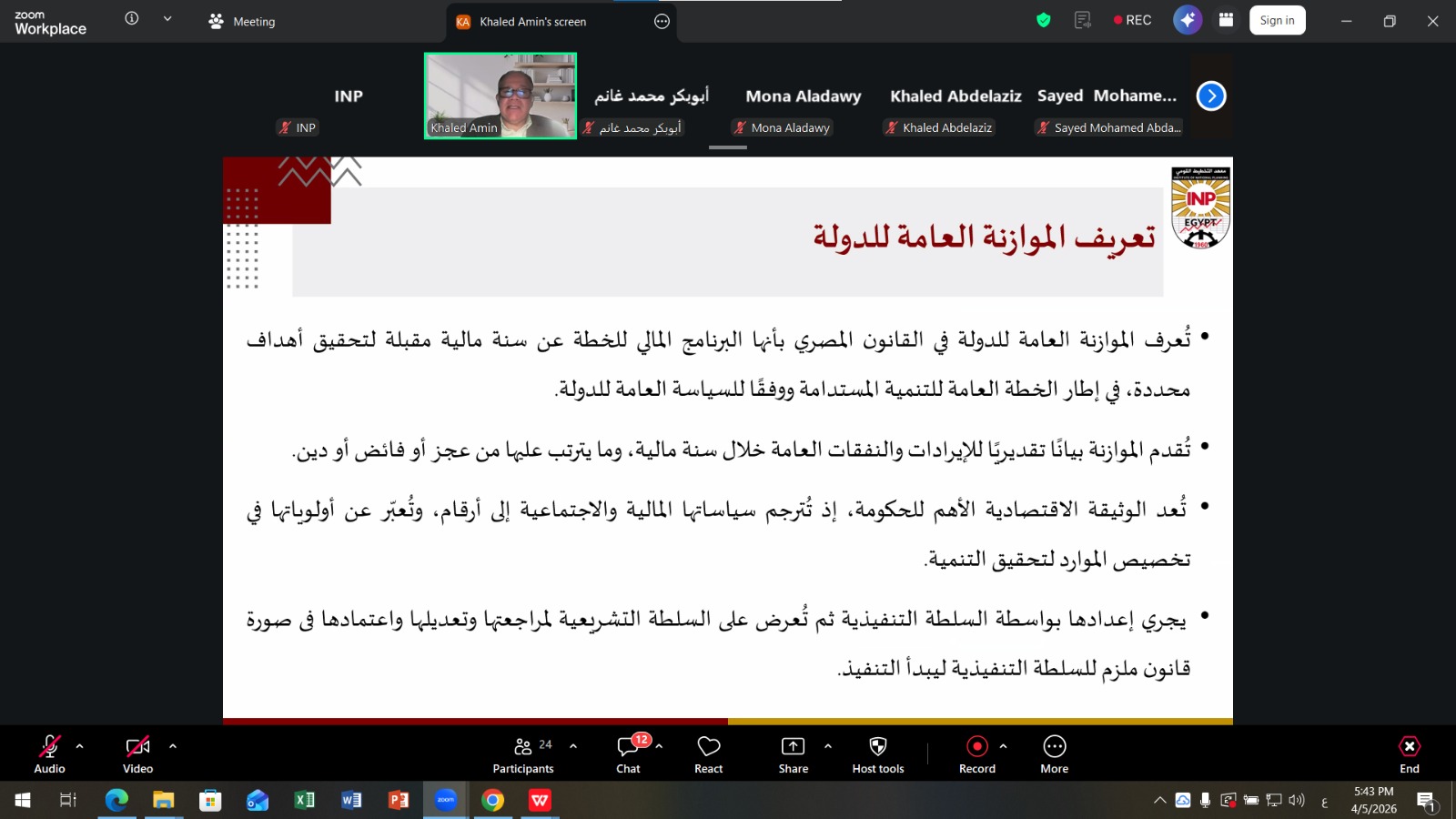Unmute the microphone Audio button
The width and height of the screenshot is (1456, 819).
(x=49, y=754)
